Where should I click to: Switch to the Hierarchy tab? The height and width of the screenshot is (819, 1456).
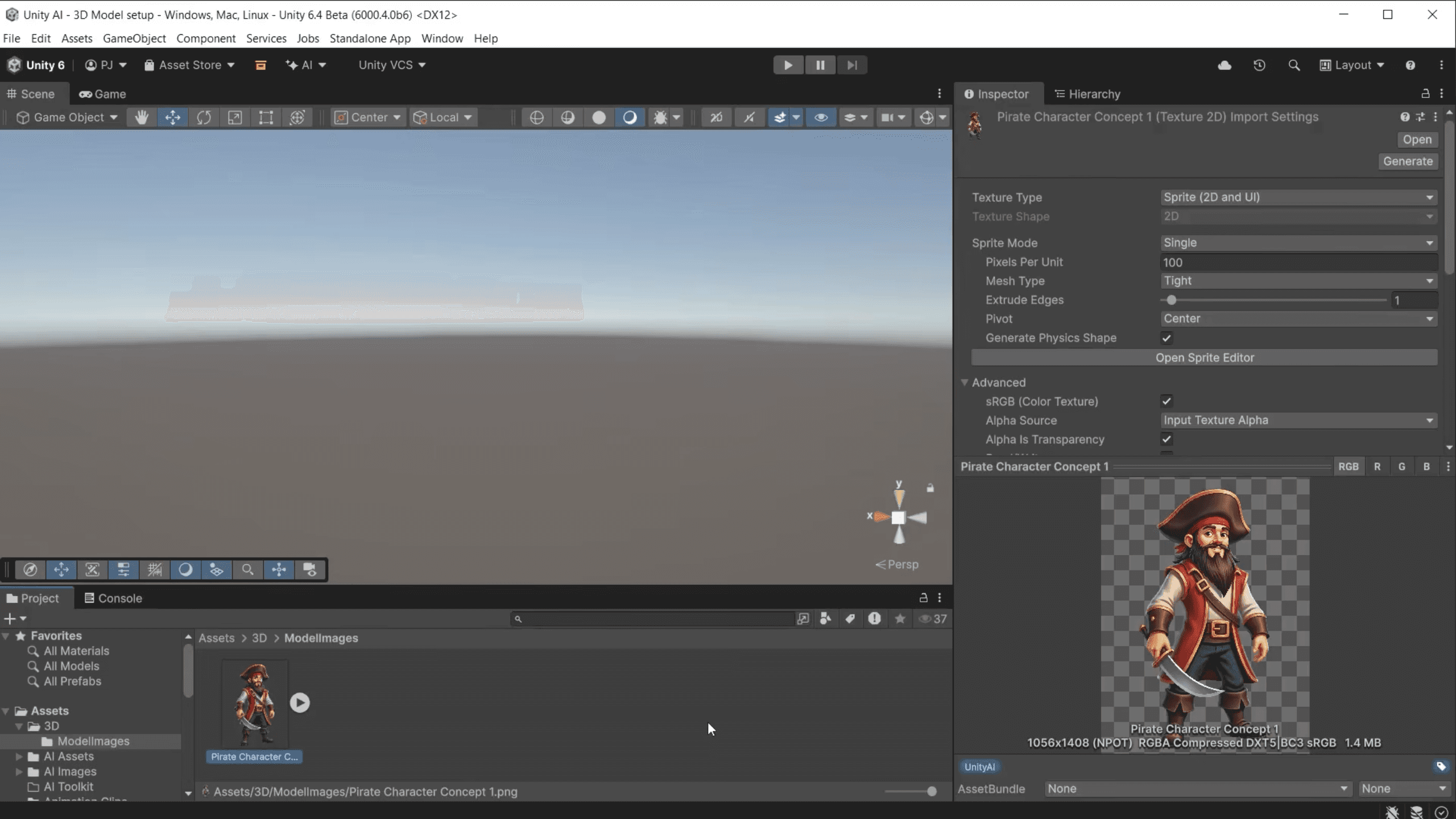[1087, 94]
